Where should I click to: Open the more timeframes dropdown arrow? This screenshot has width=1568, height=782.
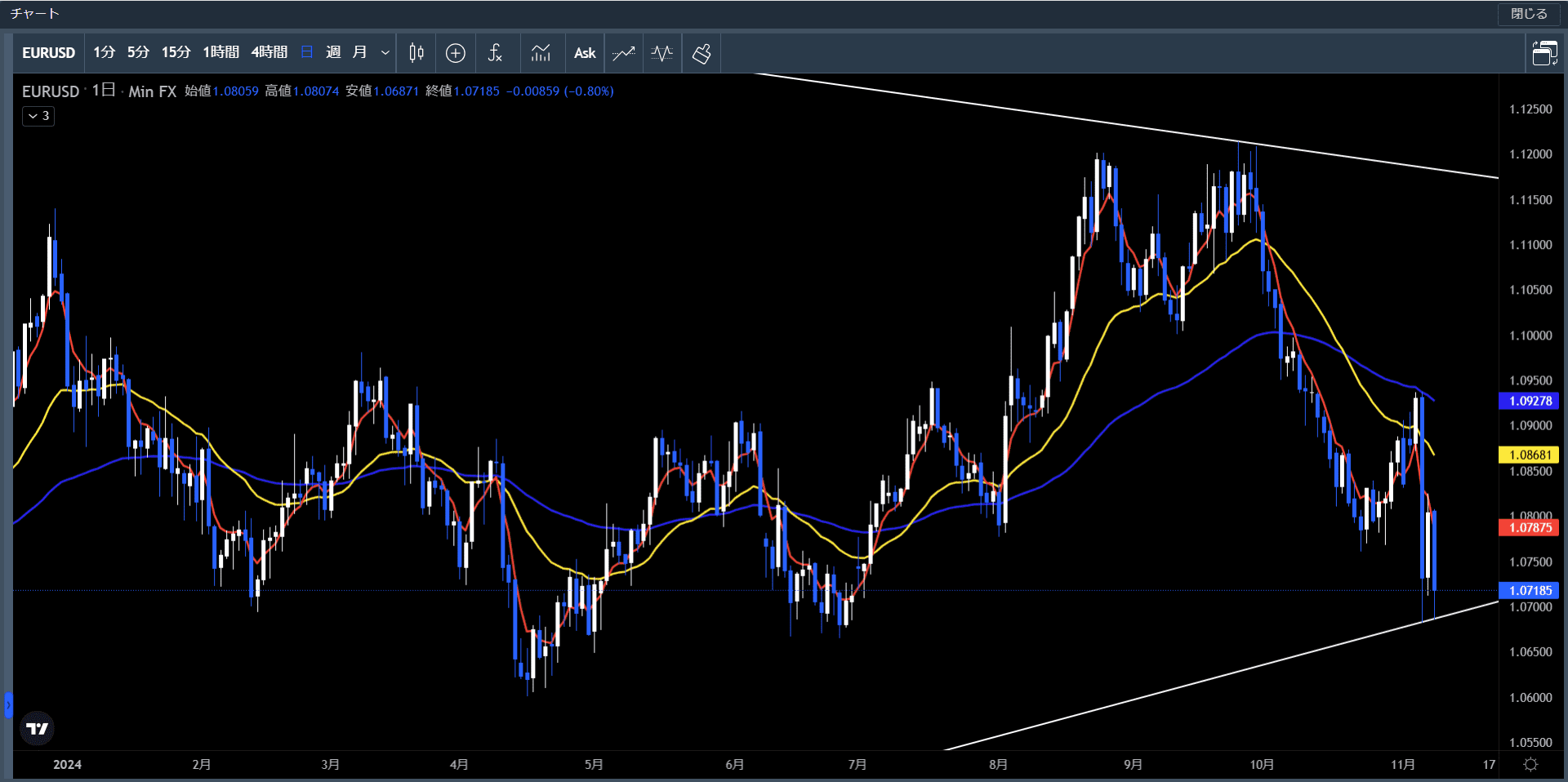pos(385,53)
